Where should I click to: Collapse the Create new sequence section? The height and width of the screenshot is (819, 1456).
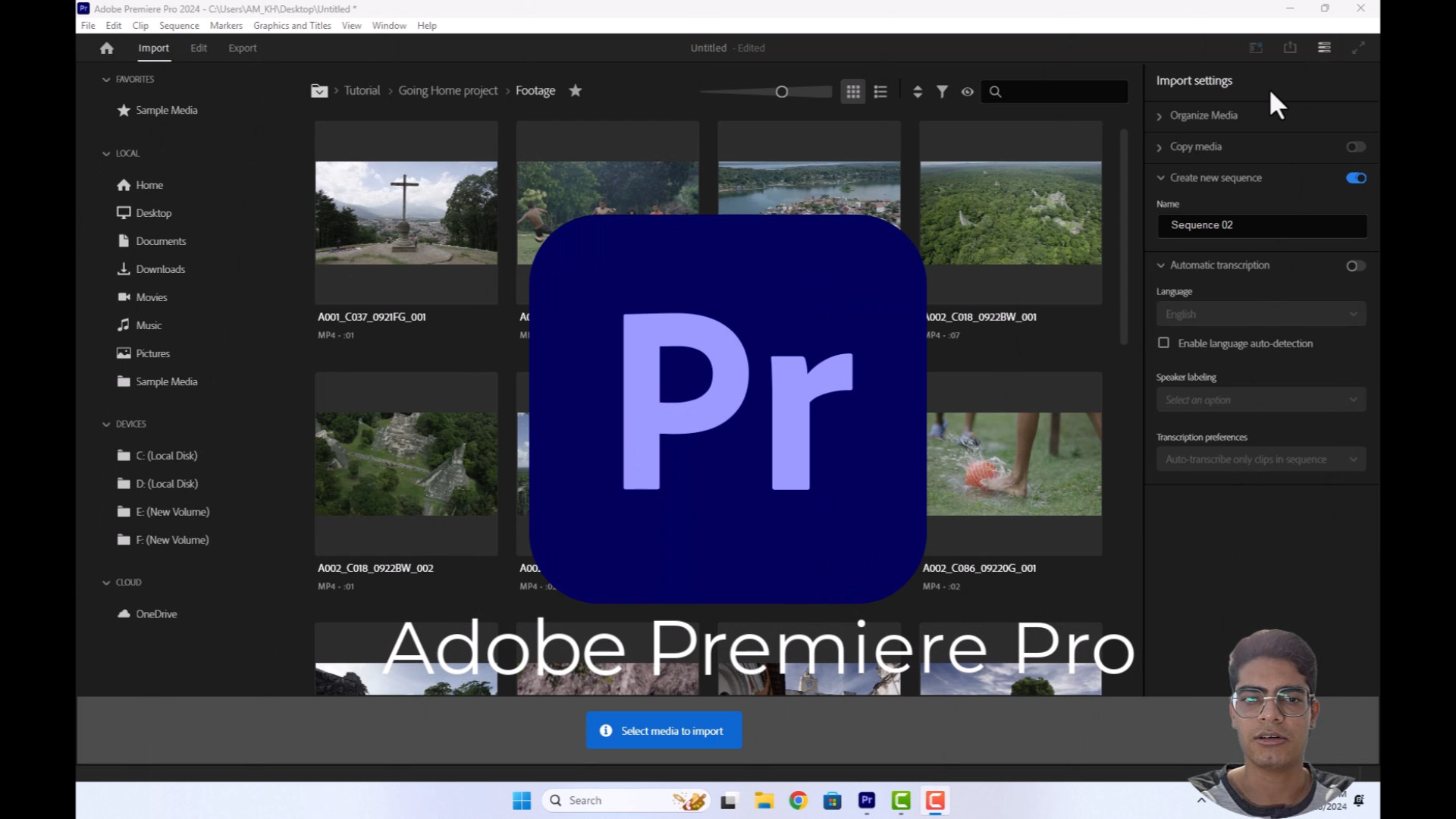pos(1160,178)
